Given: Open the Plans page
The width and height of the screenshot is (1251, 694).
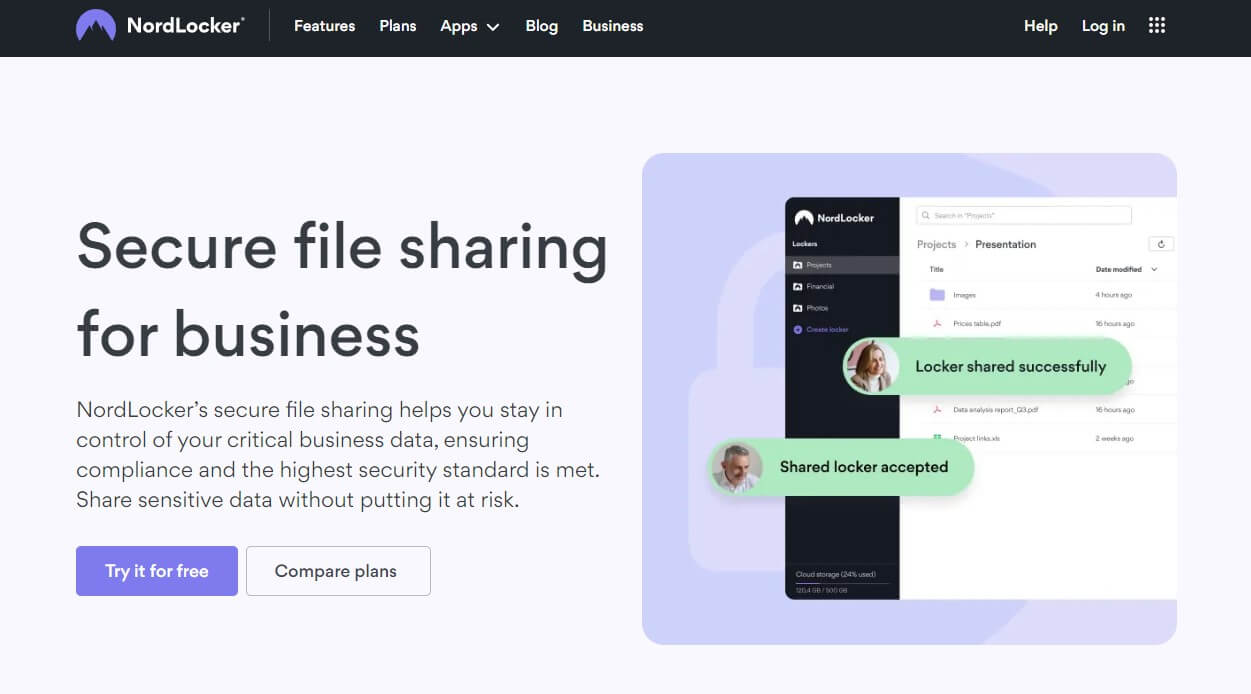Looking at the screenshot, I should [x=398, y=26].
